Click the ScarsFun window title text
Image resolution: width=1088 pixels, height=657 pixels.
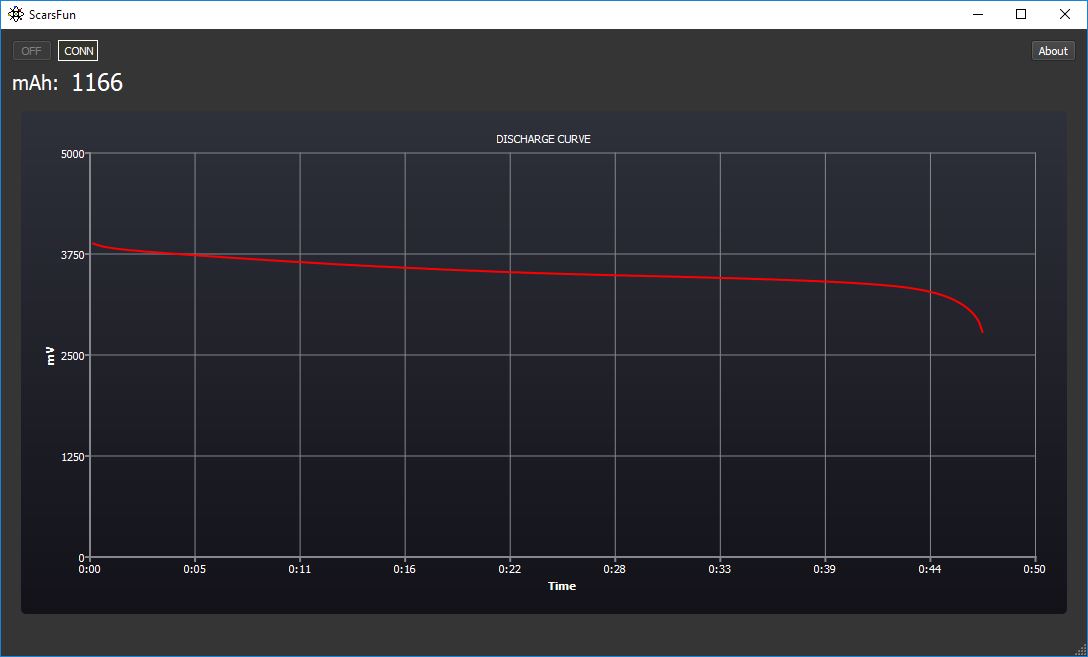coord(52,15)
